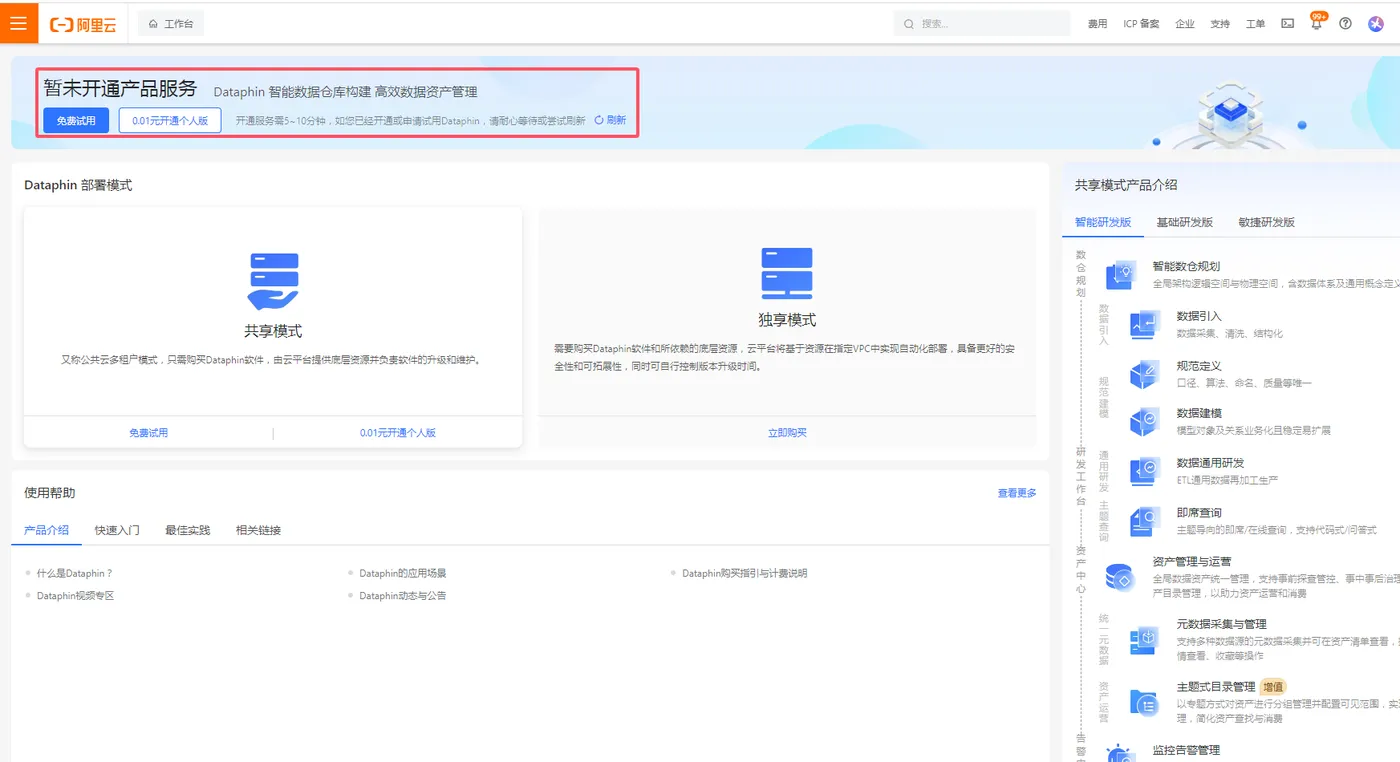The width and height of the screenshot is (1400, 762).
Task: Click the help question mark icon
Action: tap(1345, 23)
